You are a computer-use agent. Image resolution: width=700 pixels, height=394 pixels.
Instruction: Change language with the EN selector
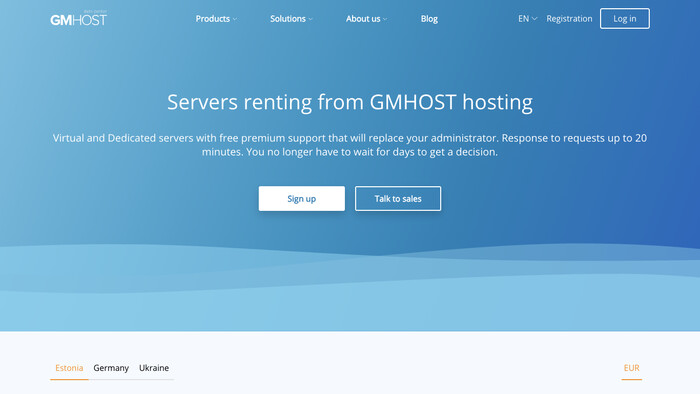pos(527,18)
